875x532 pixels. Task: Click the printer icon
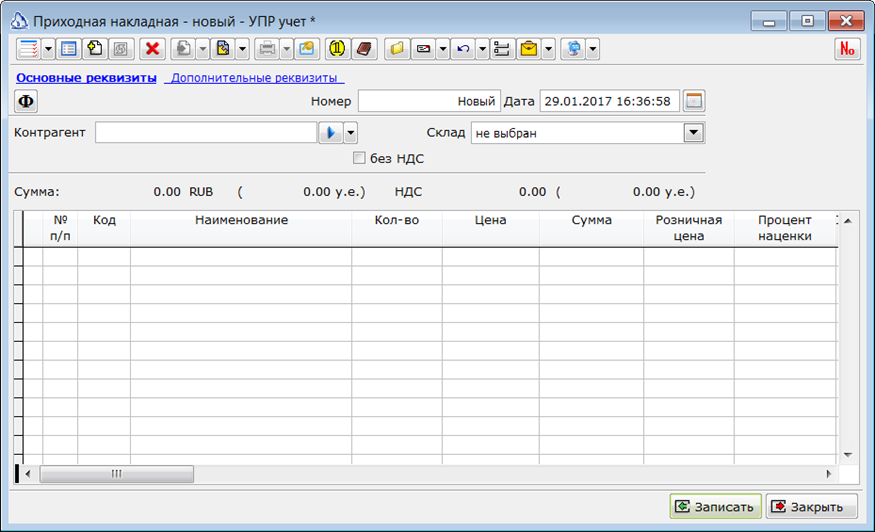pos(267,49)
